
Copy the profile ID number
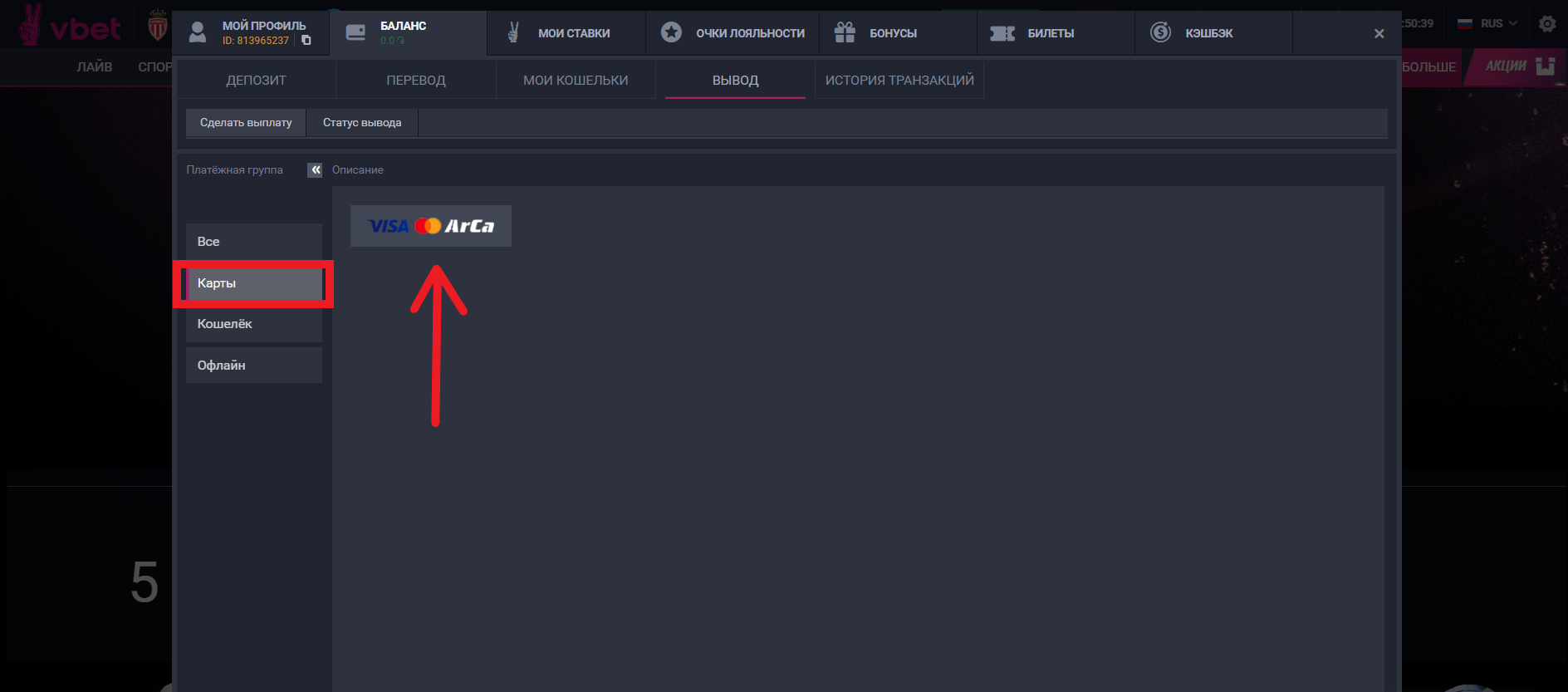point(306,40)
